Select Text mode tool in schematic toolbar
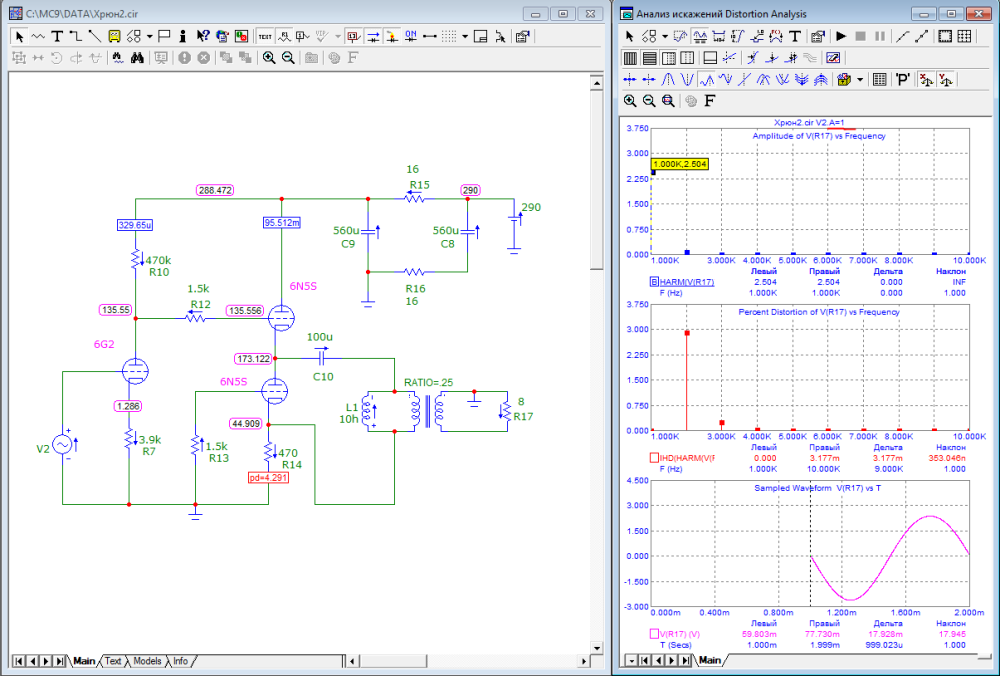This screenshot has height=676, width=1000. pyautogui.click(x=57, y=36)
